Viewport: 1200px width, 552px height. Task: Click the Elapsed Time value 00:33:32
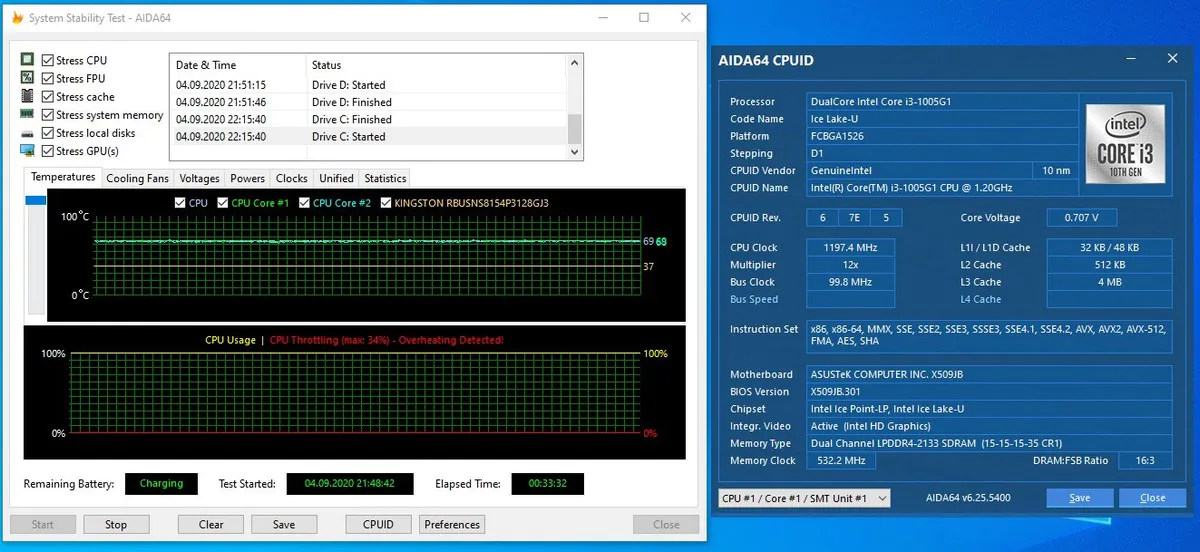coord(548,484)
